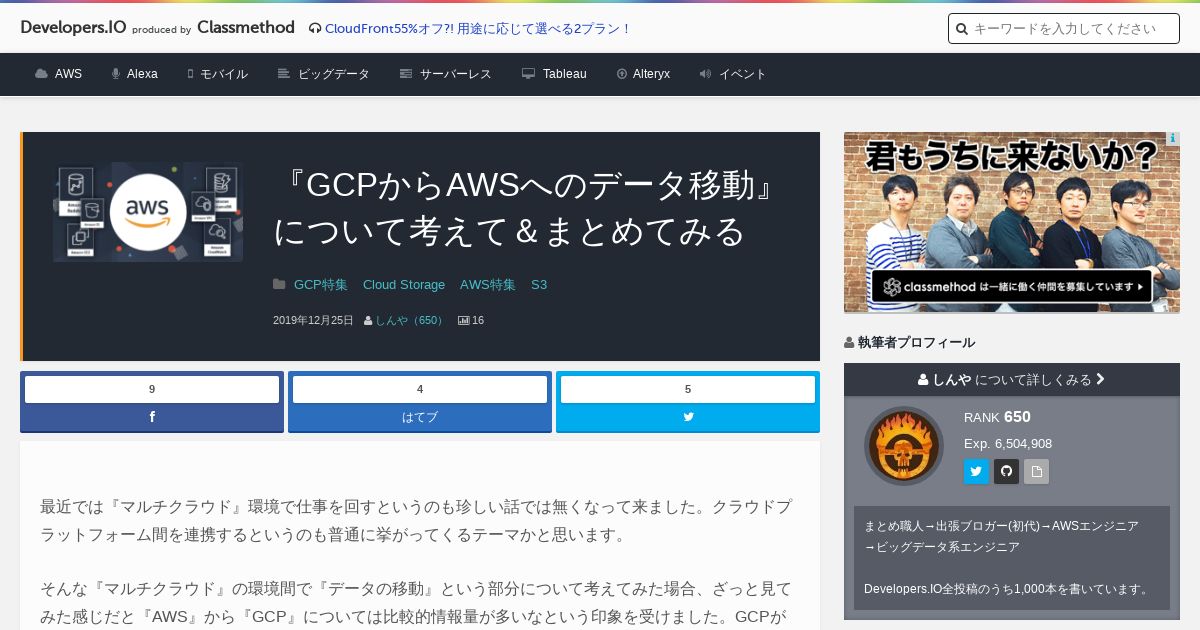Click Facebook share count 9
Image resolution: width=1200 pixels, height=630 pixels.
coord(152,389)
